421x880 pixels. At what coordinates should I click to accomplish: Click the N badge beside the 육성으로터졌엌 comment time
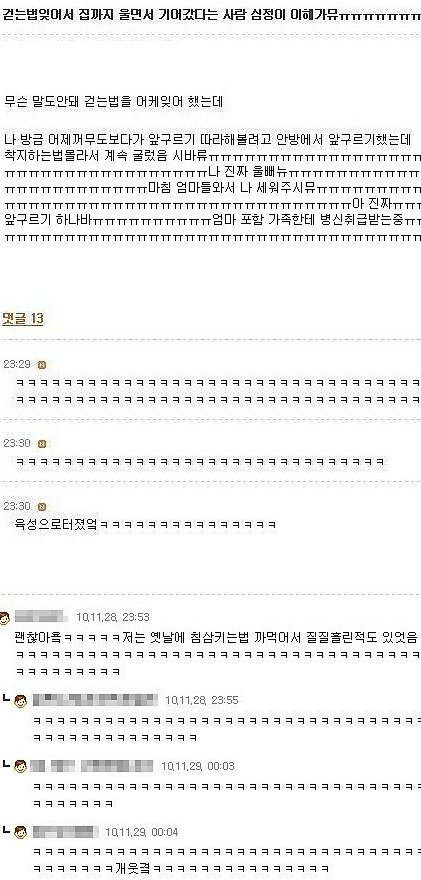pyautogui.click(x=41, y=507)
